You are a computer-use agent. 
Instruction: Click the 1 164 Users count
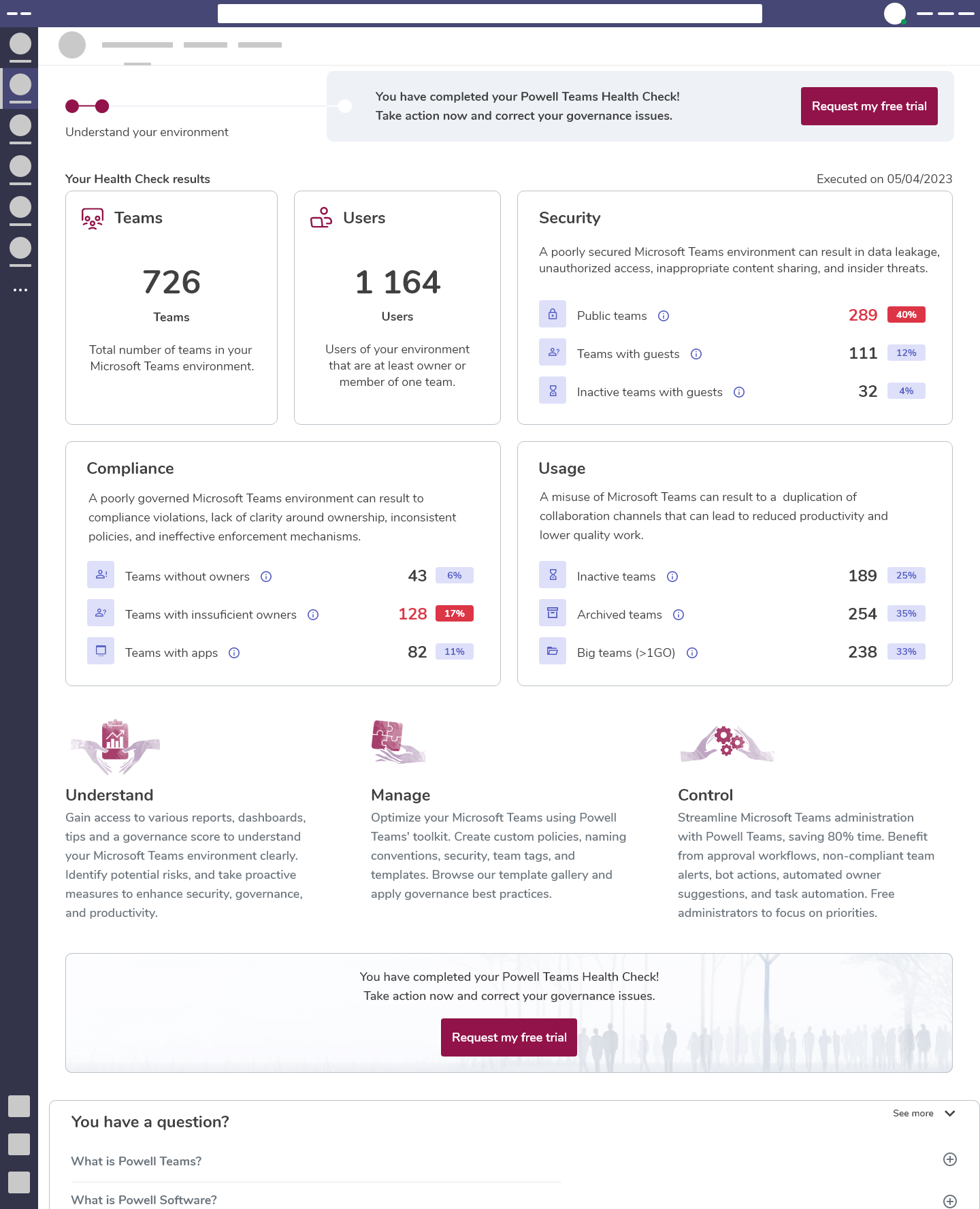pyautogui.click(x=397, y=282)
